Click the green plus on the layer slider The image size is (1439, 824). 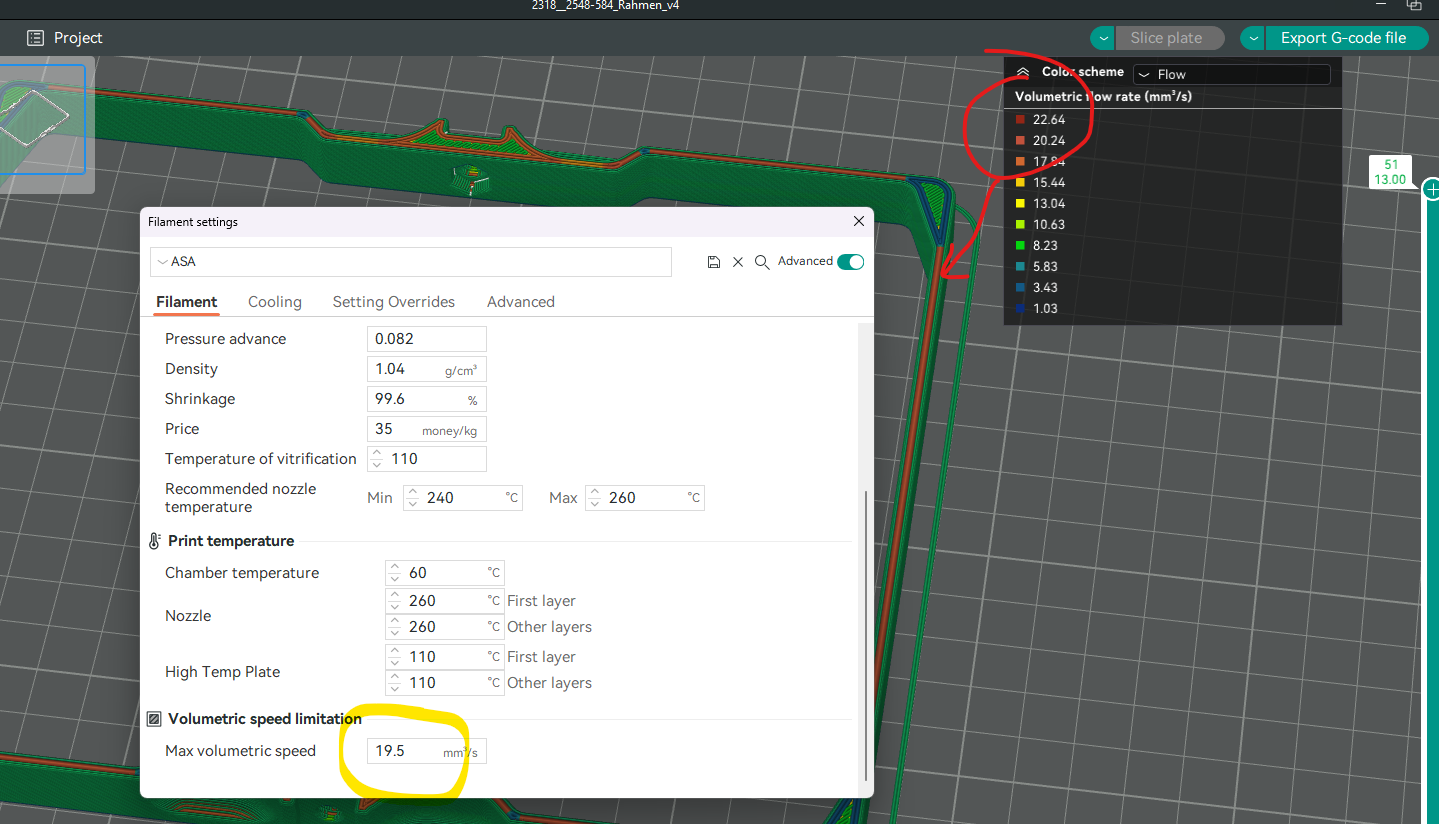(x=1431, y=188)
